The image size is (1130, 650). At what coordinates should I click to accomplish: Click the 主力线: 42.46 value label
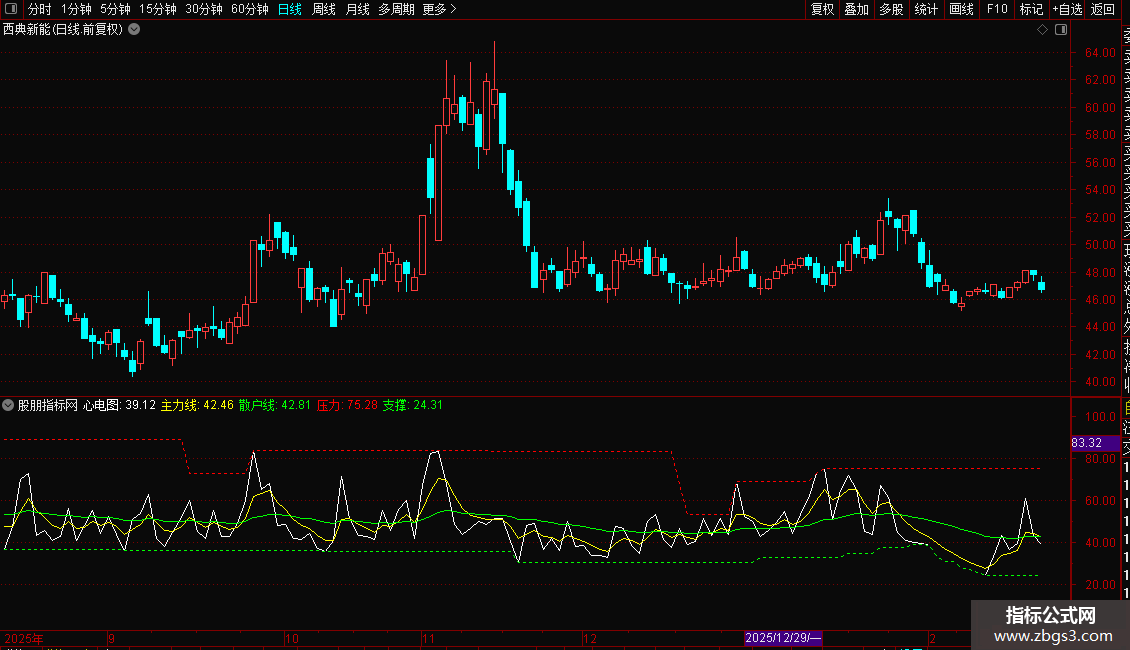197,405
